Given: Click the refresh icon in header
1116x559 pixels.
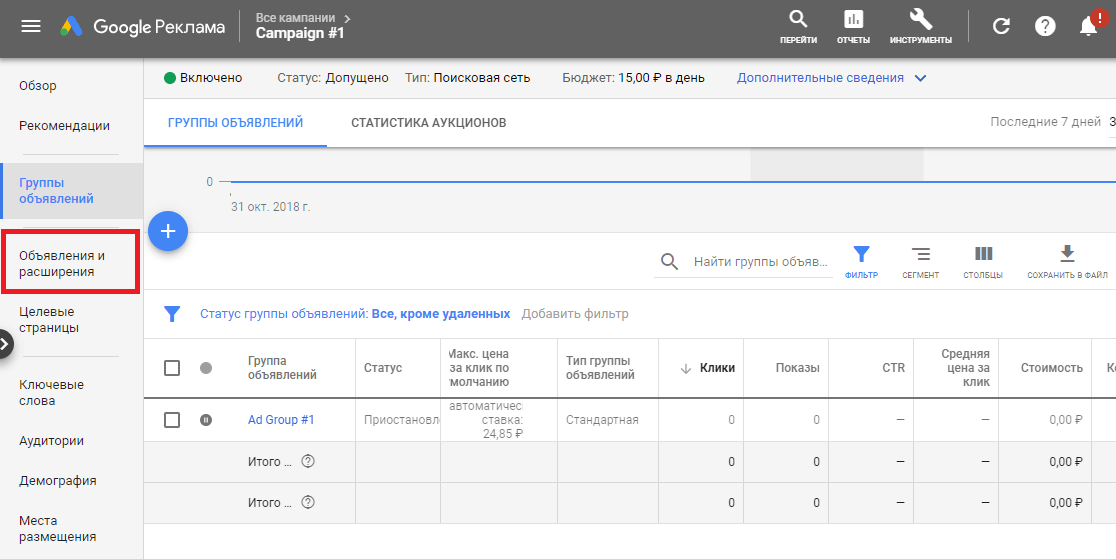Looking at the screenshot, I should 1001,27.
